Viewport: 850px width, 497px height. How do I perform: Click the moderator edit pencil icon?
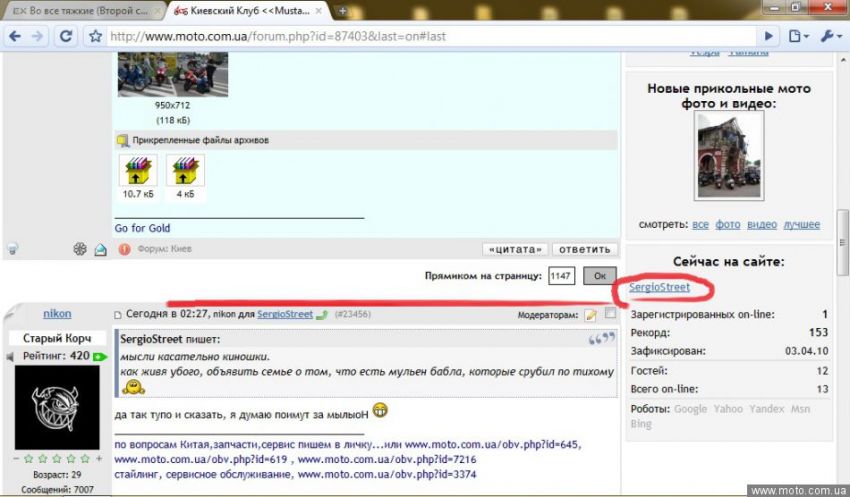591,314
